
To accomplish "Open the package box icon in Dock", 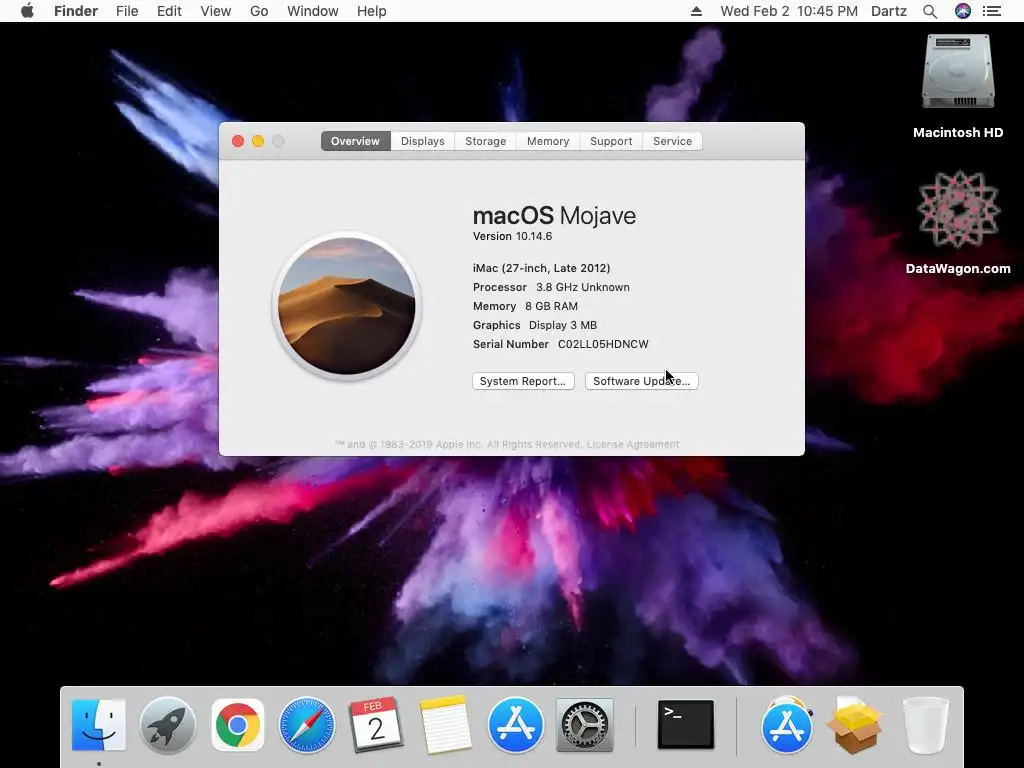I will 855,725.
